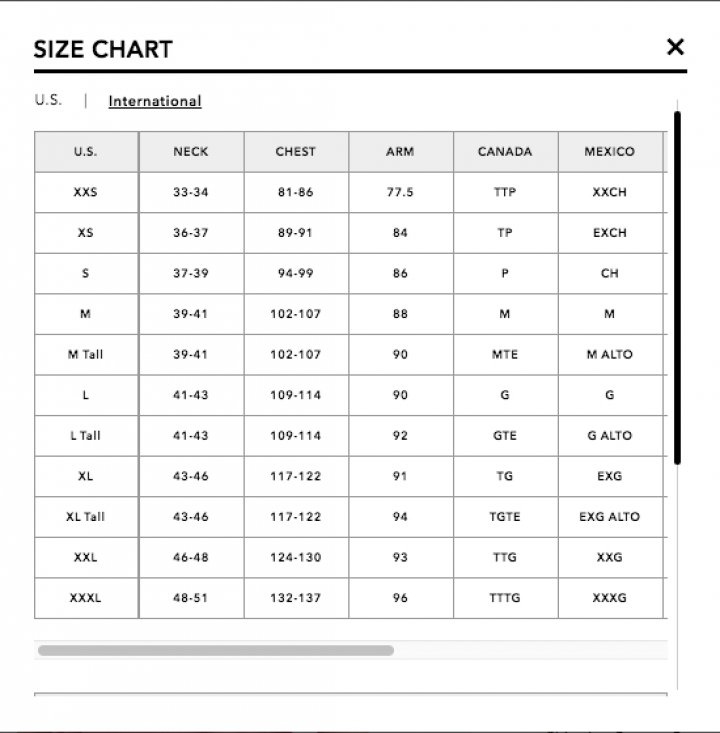Click the NECK column header

(x=191, y=152)
